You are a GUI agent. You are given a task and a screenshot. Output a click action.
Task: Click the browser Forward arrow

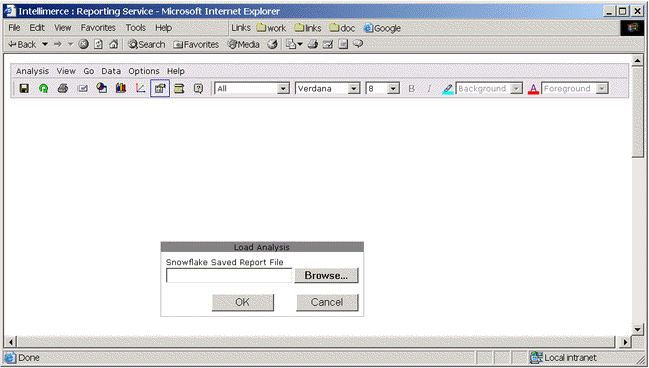(x=58, y=44)
